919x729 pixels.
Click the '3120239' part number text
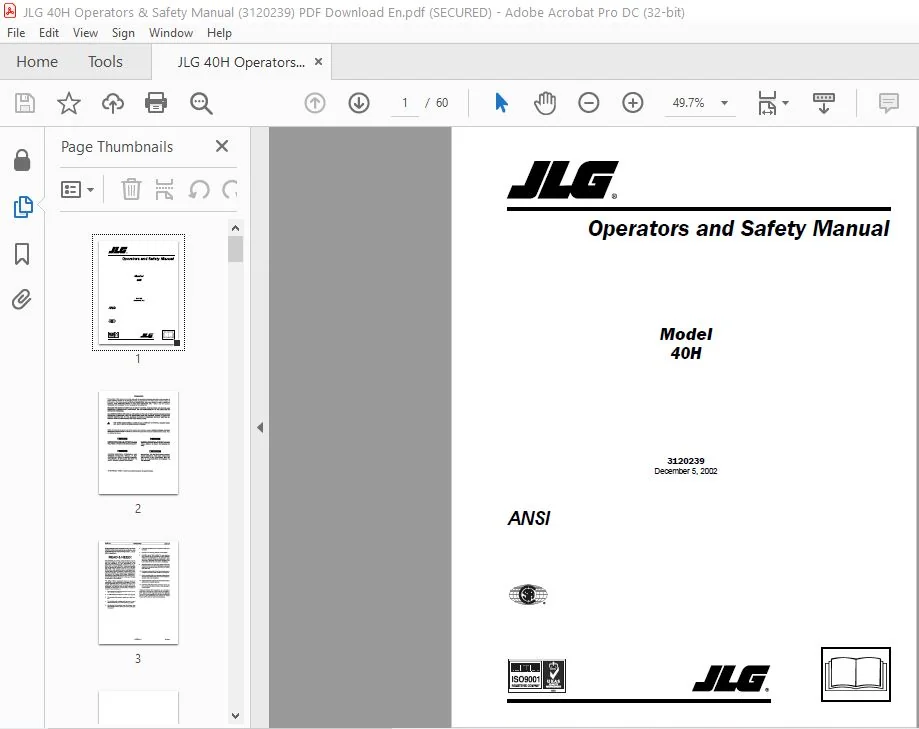click(x=686, y=461)
